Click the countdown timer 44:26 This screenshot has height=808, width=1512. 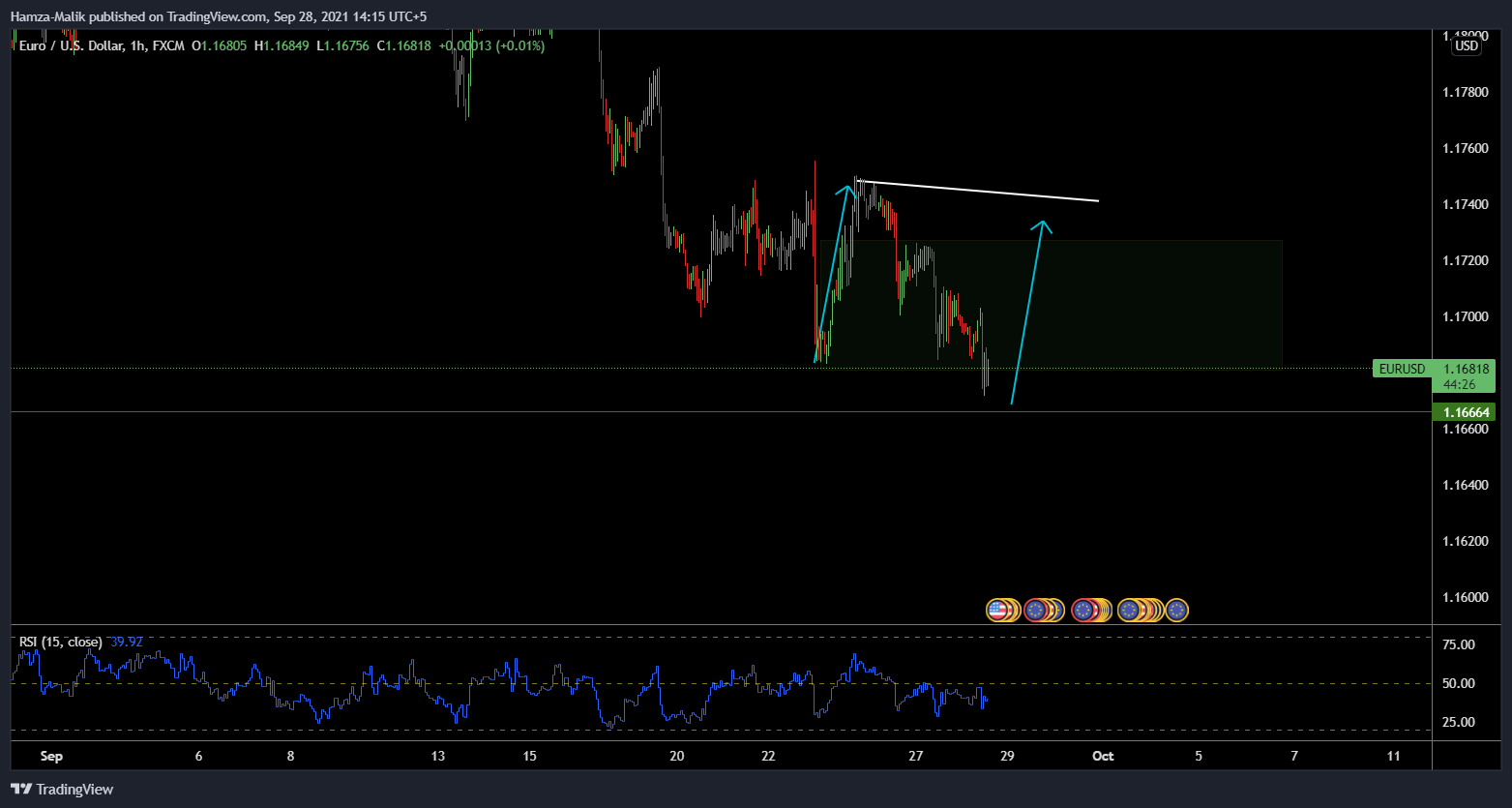click(1459, 384)
